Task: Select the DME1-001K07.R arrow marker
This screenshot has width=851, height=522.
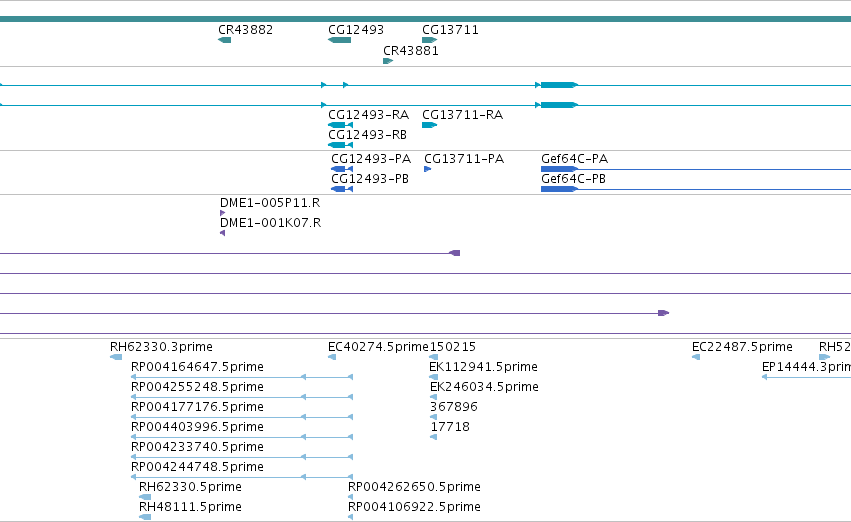Action: click(223, 233)
